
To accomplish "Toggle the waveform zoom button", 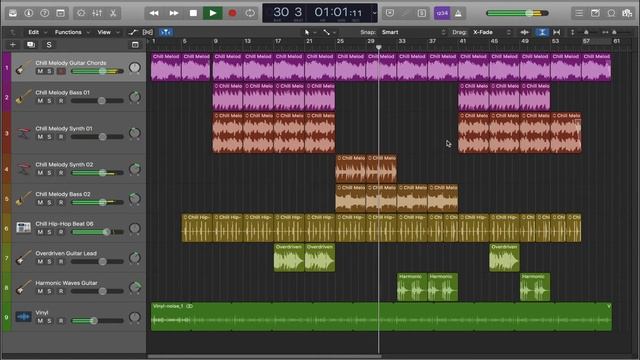I will (x=525, y=32).
